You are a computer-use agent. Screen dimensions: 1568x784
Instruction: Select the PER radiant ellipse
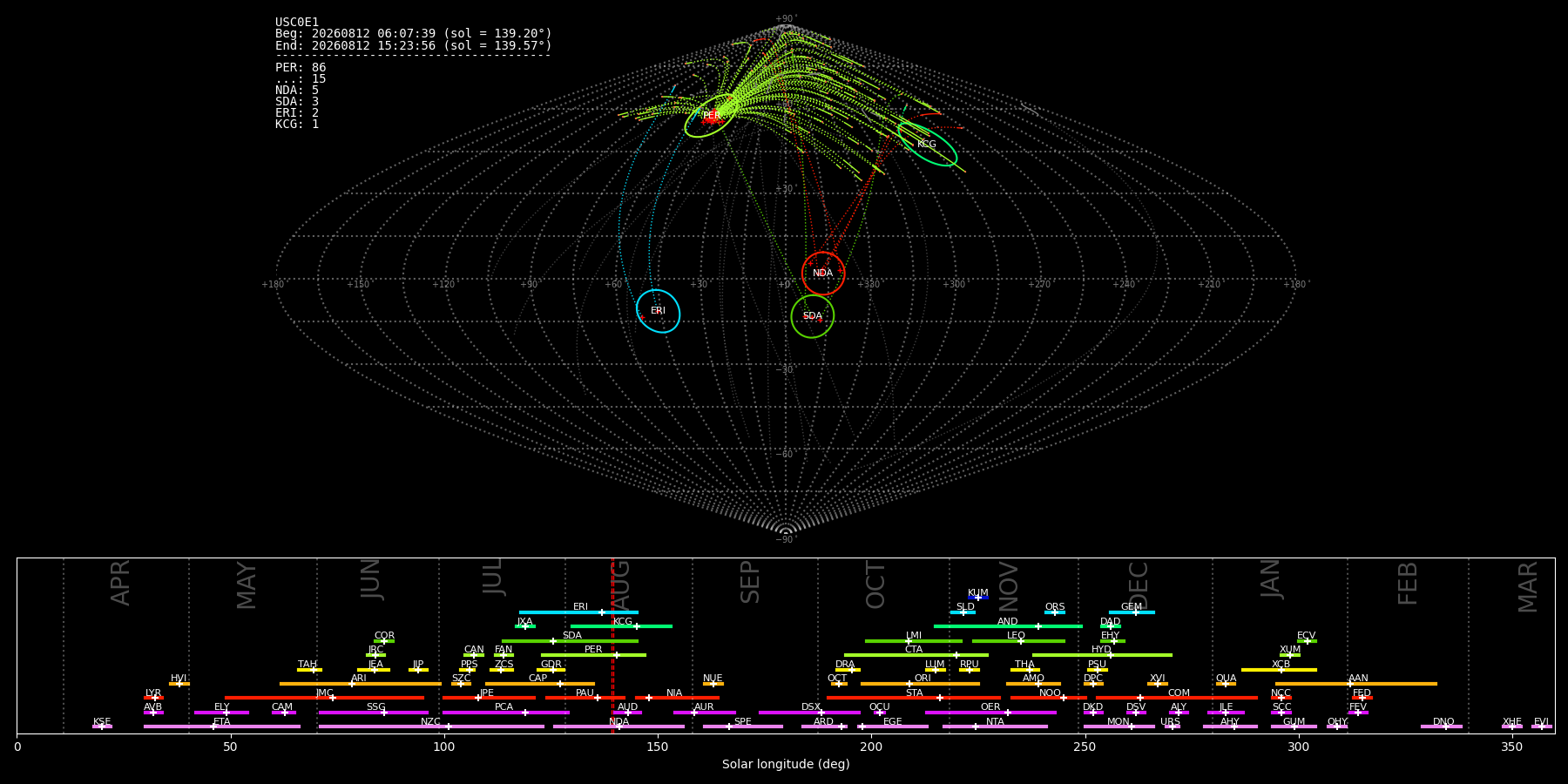(712, 116)
